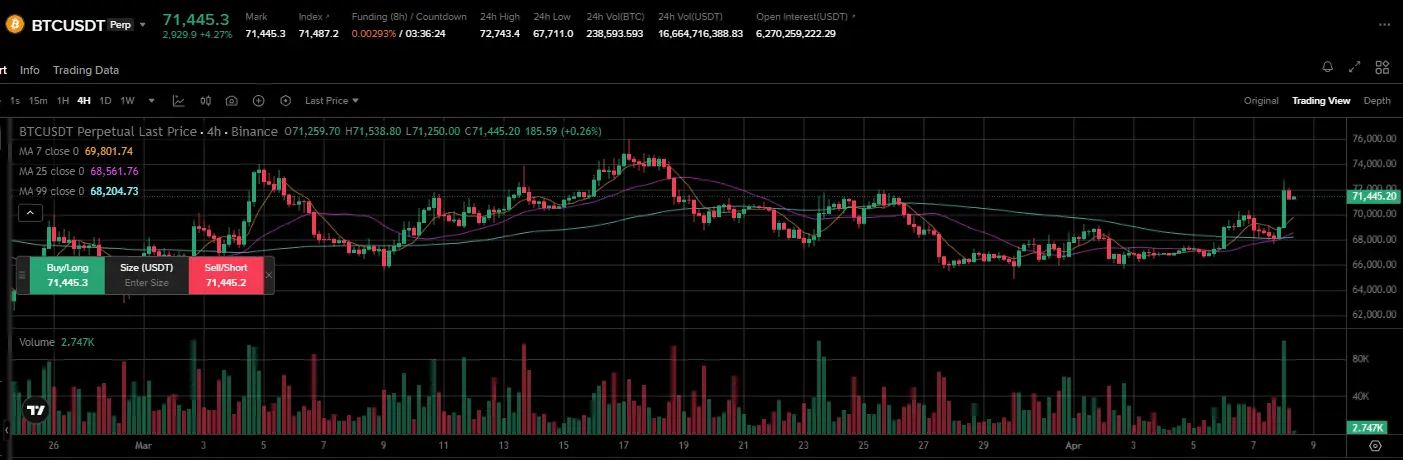1403x460 pixels.
Task: Click the Perp tag next to BTCUSDT
Action: click(120, 25)
